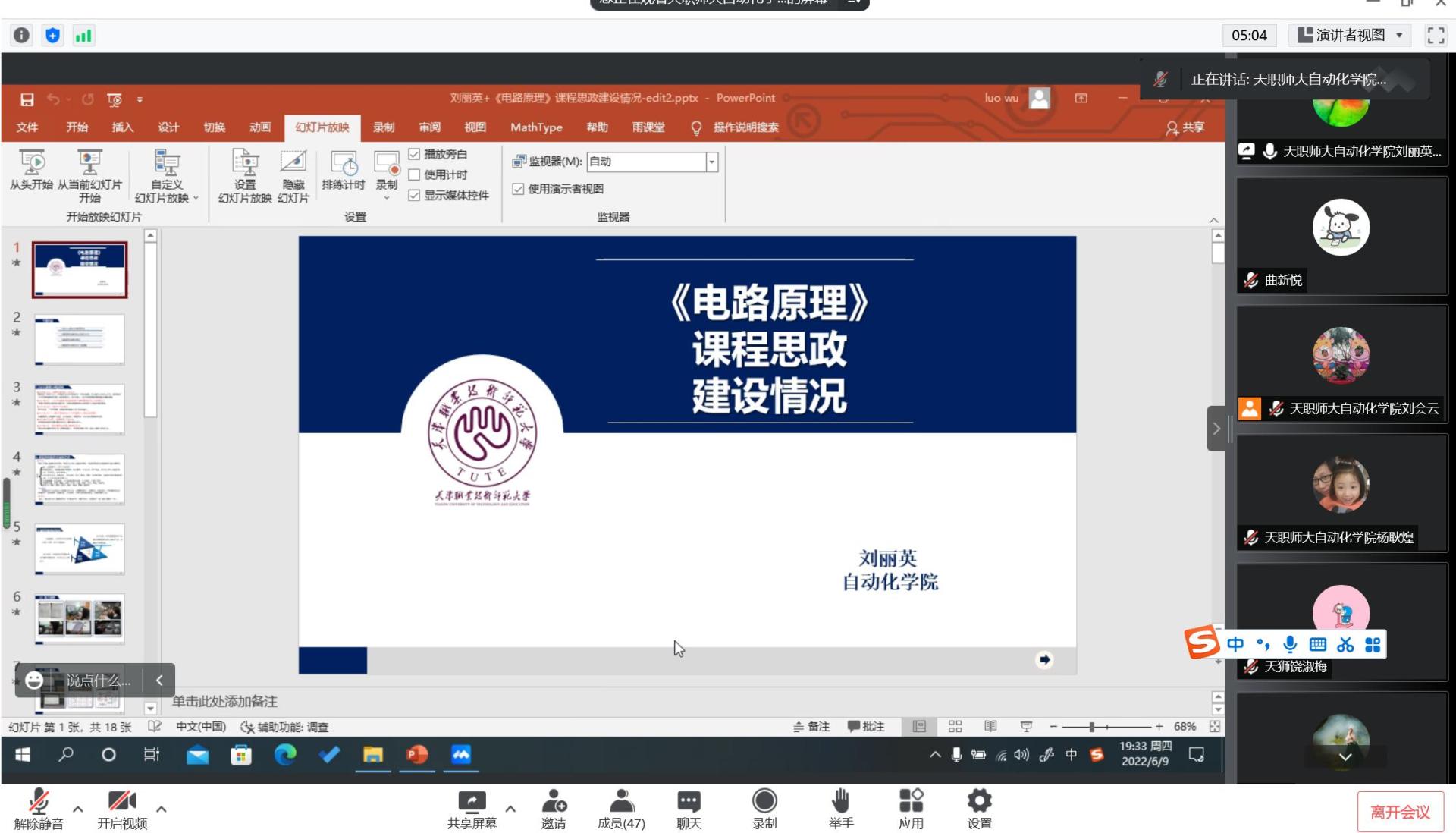Switch to the 动画 ribbon tab
This screenshot has width=1456, height=833.
pyautogui.click(x=260, y=127)
